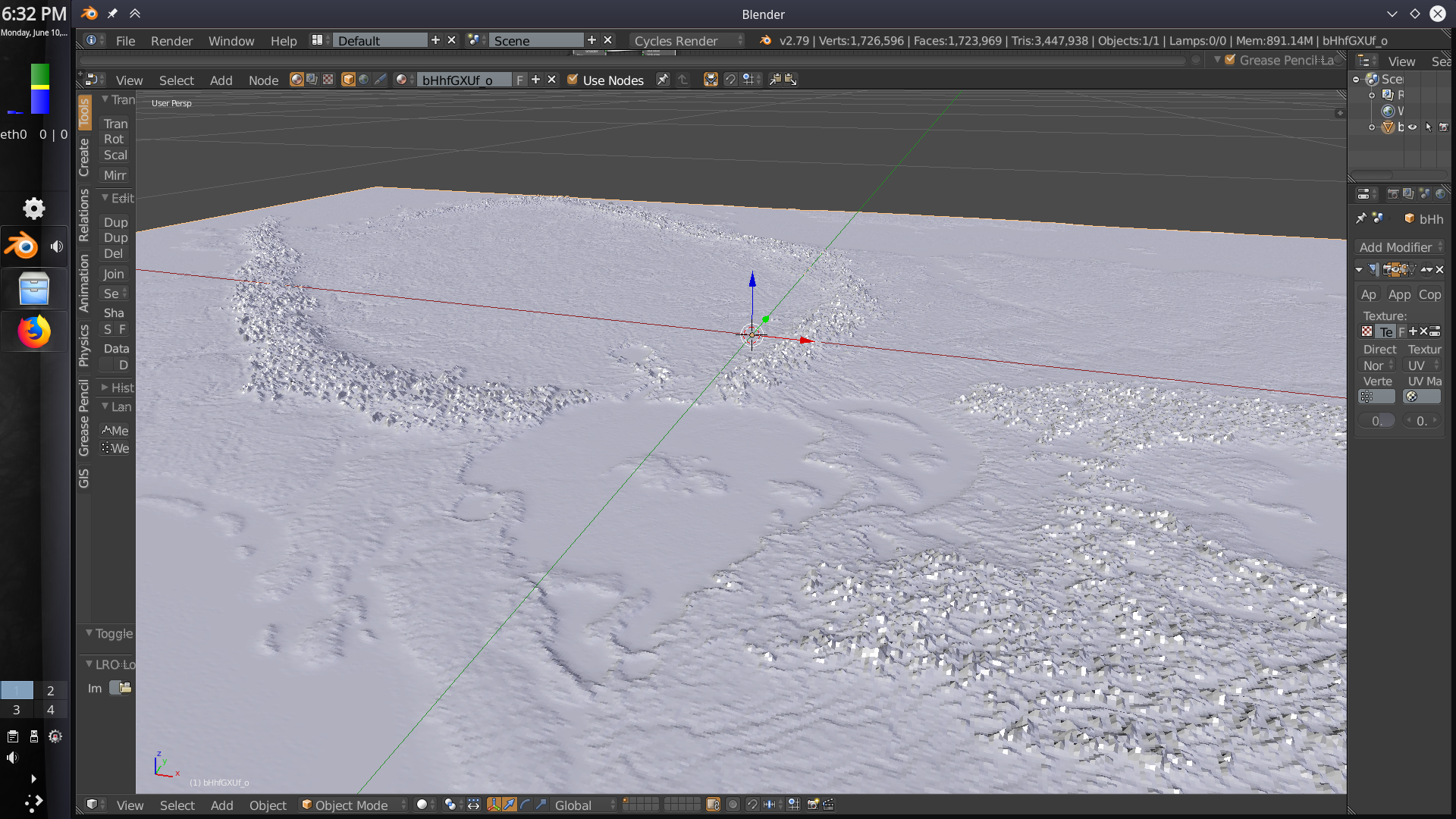Open the Object Mode dropdown
This screenshot has height=819, width=1456.
[x=353, y=805]
